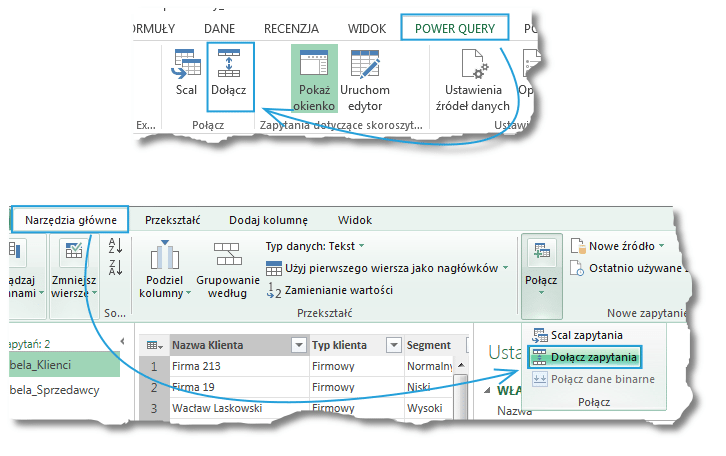Open the Nazwa Klienta column filter dropdown

(297, 345)
